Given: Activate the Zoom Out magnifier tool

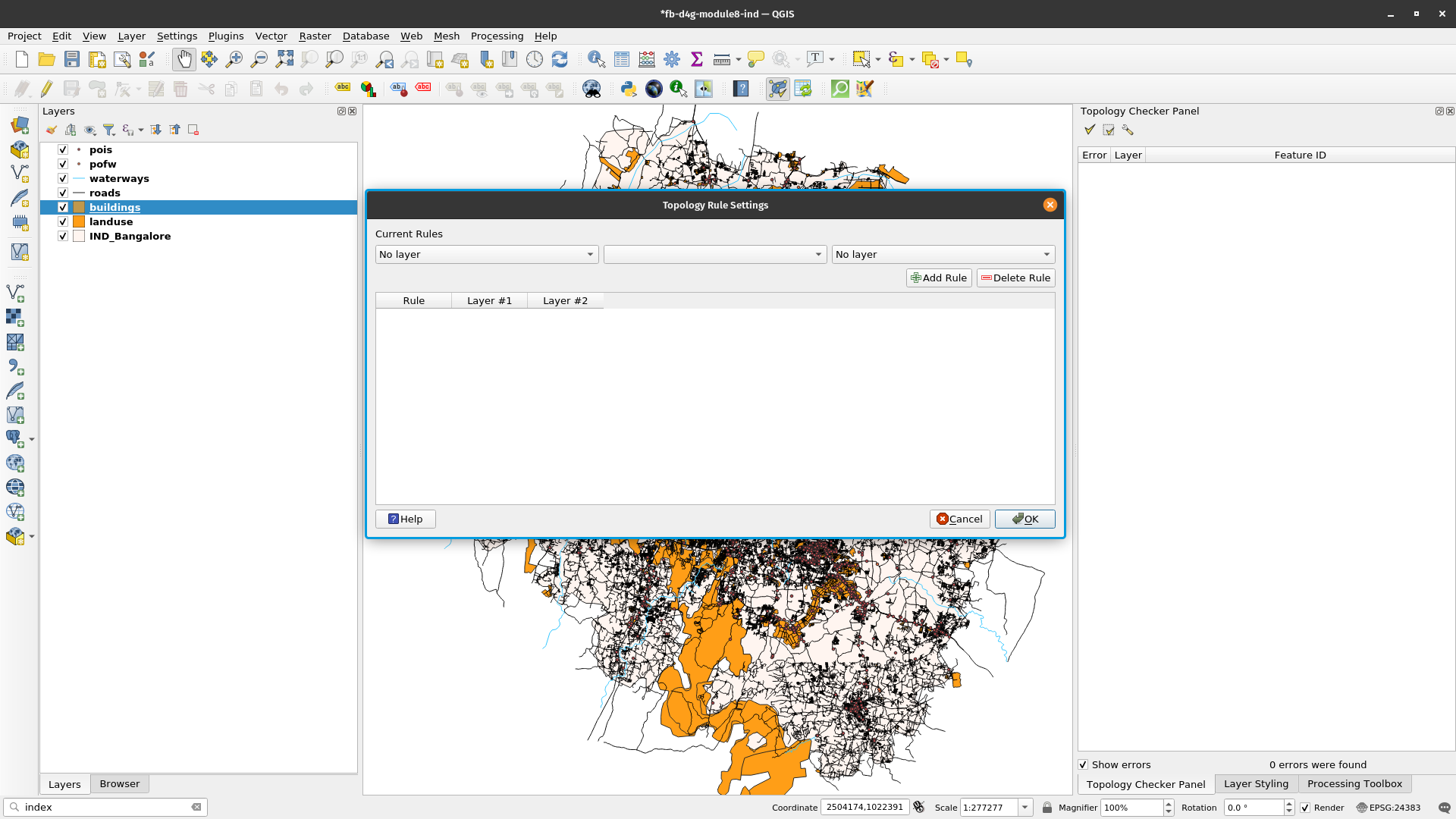Looking at the screenshot, I should (x=259, y=59).
